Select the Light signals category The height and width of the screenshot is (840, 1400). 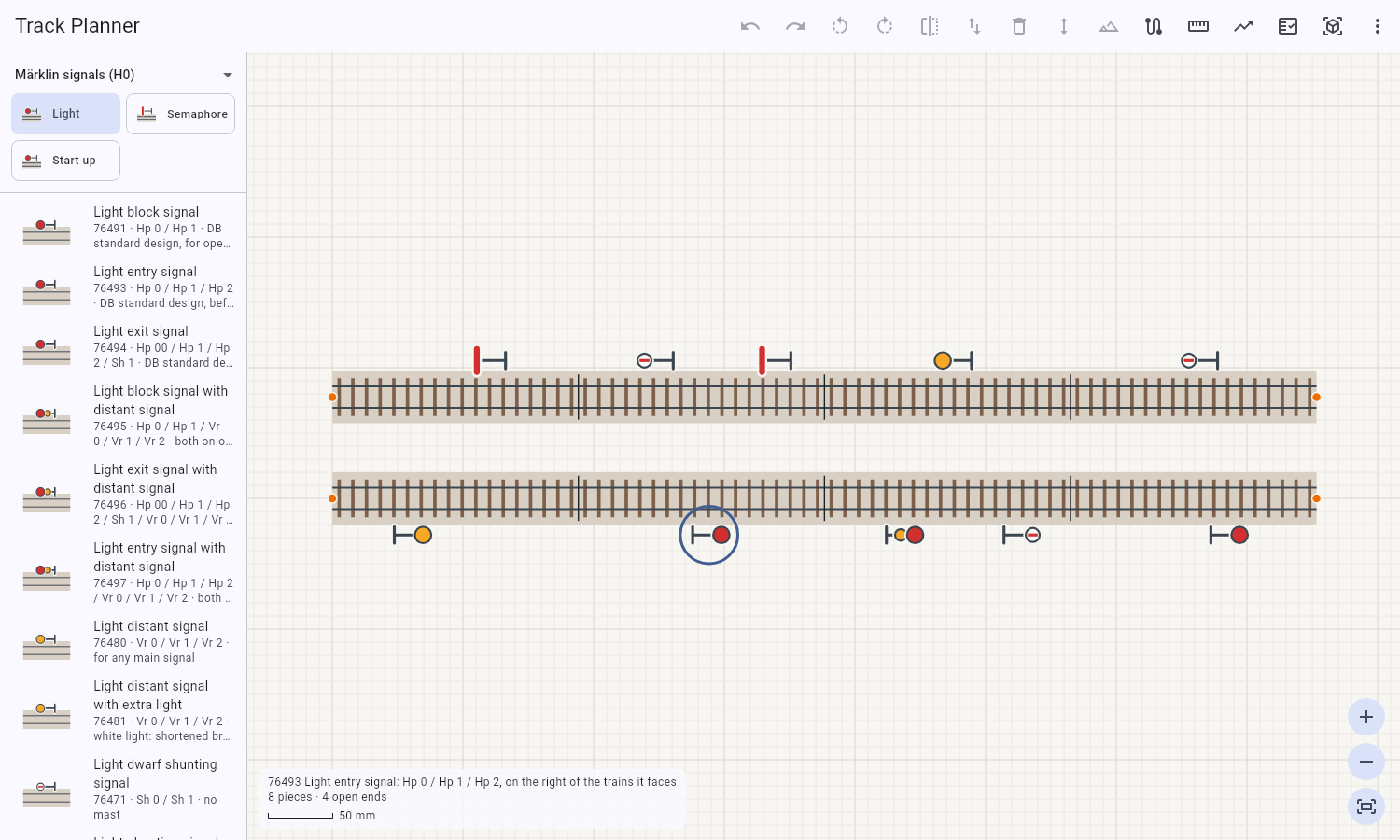click(65, 114)
